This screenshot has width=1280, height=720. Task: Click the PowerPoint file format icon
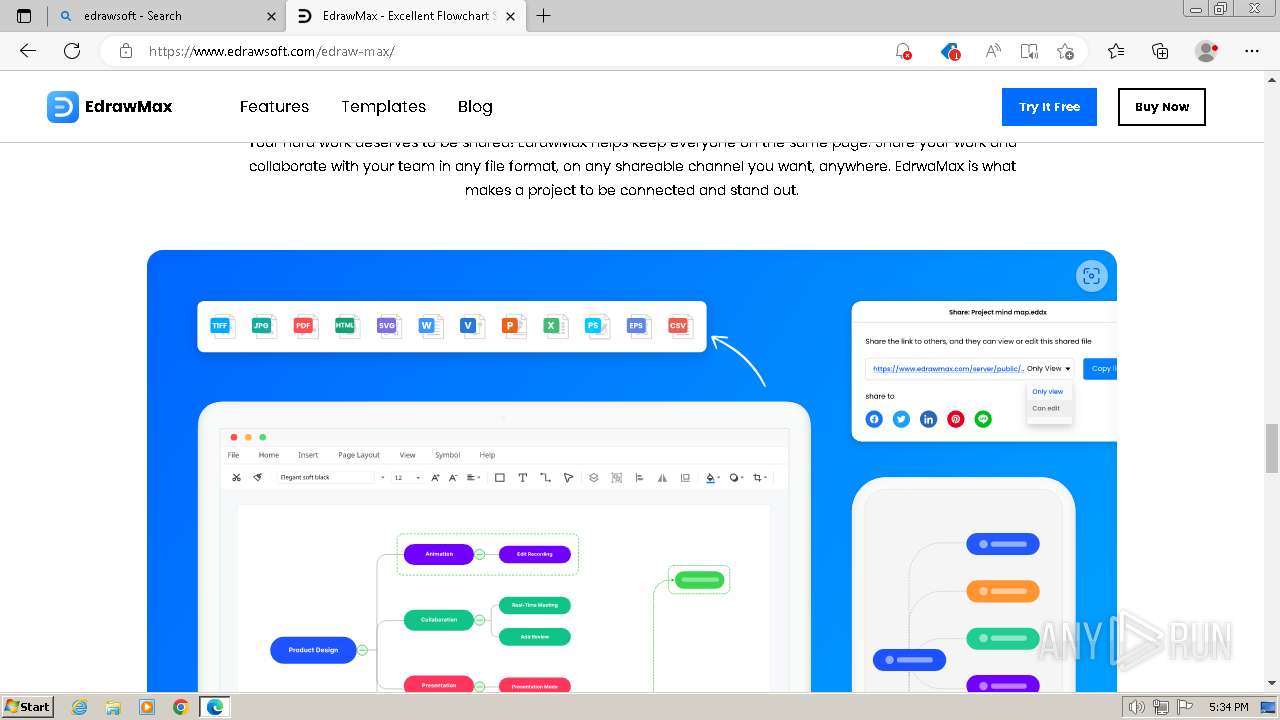pos(513,326)
